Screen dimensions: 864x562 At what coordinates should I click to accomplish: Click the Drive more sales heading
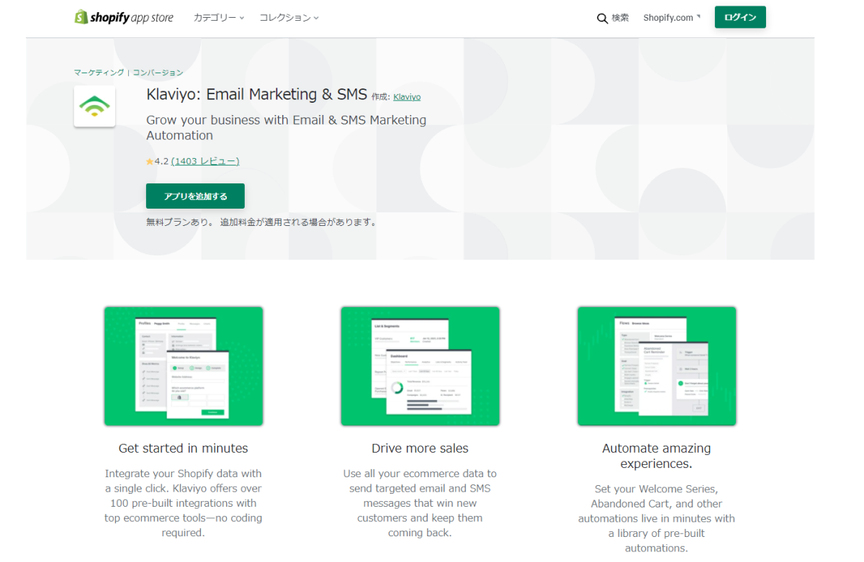[420, 448]
